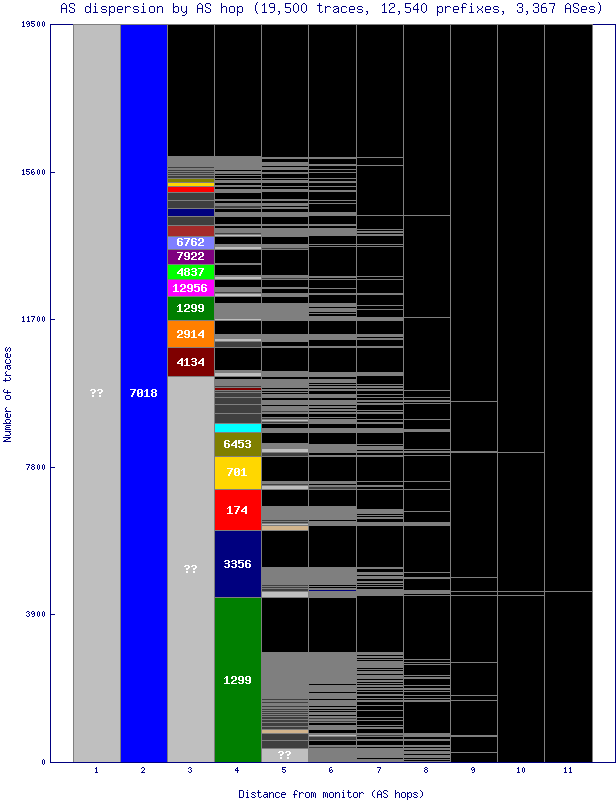This screenshot has width=616, height=800.
Task: Select the magenta 12956 segment
Action: coord(191,288)
